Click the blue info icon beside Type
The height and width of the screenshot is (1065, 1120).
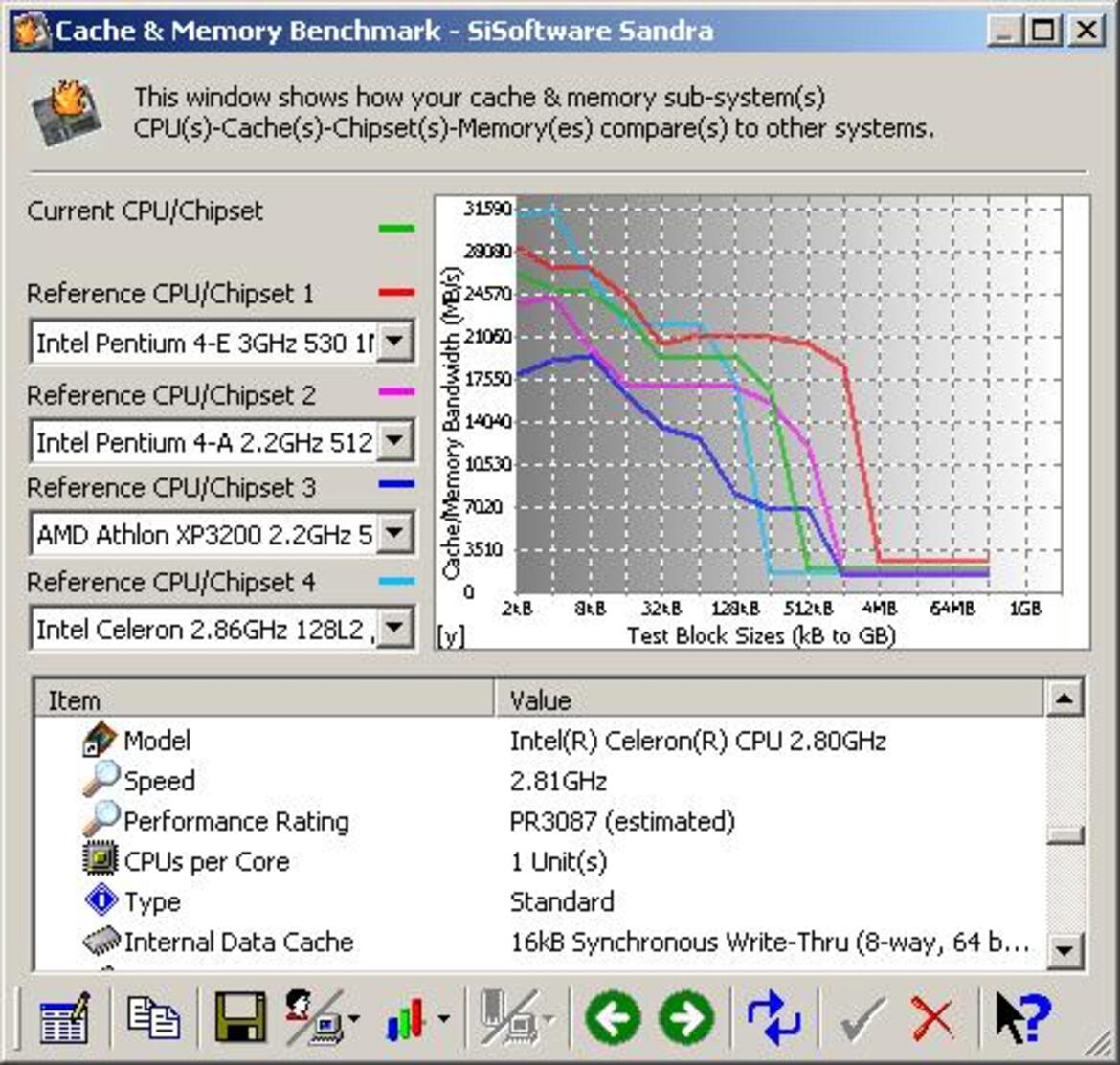click(x=101, y=899)
